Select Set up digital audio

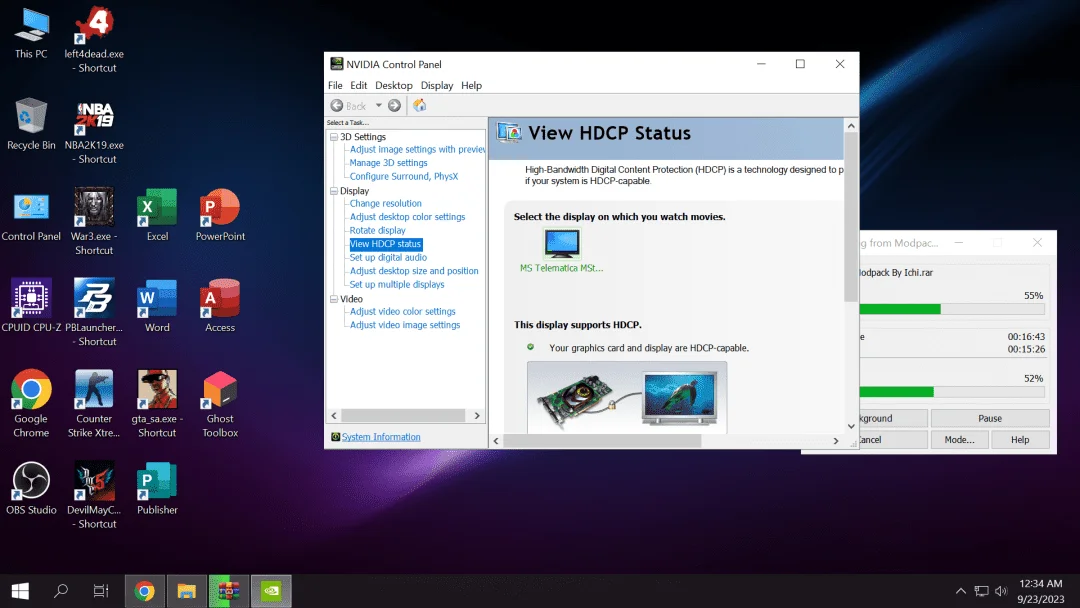pos(388,258)
